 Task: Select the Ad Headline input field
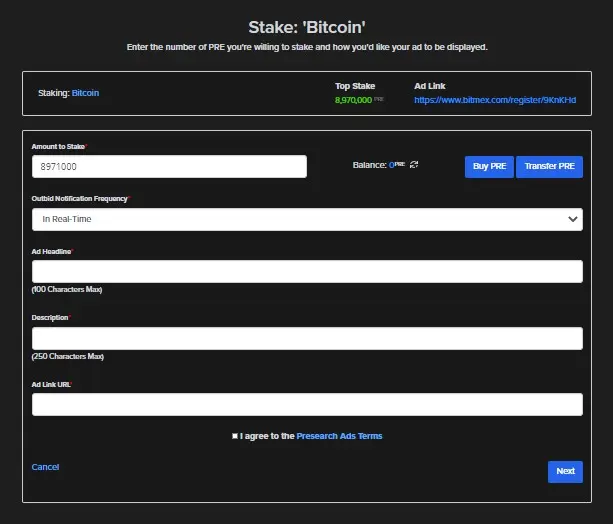(307, 271)
